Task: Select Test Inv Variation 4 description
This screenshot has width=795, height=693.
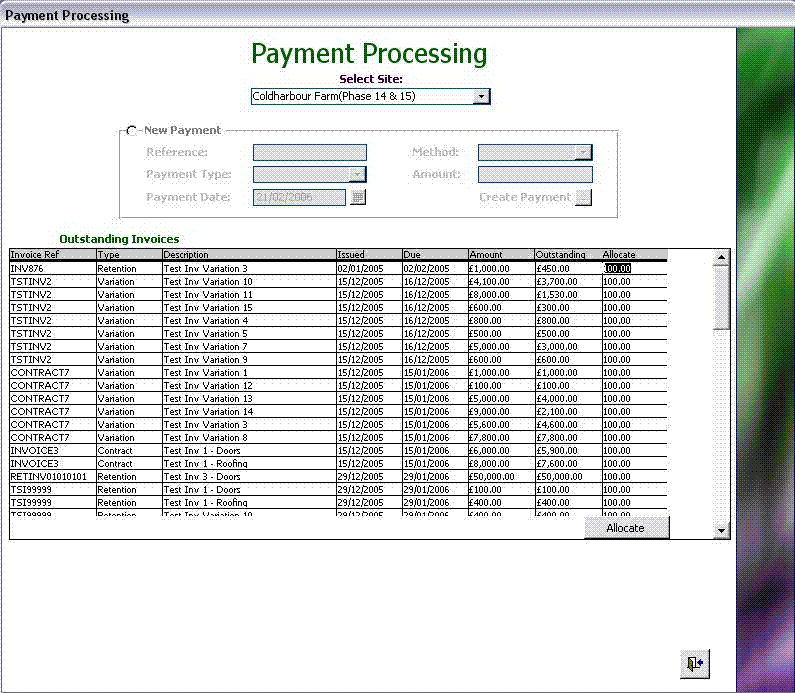Action: point(206,321)
